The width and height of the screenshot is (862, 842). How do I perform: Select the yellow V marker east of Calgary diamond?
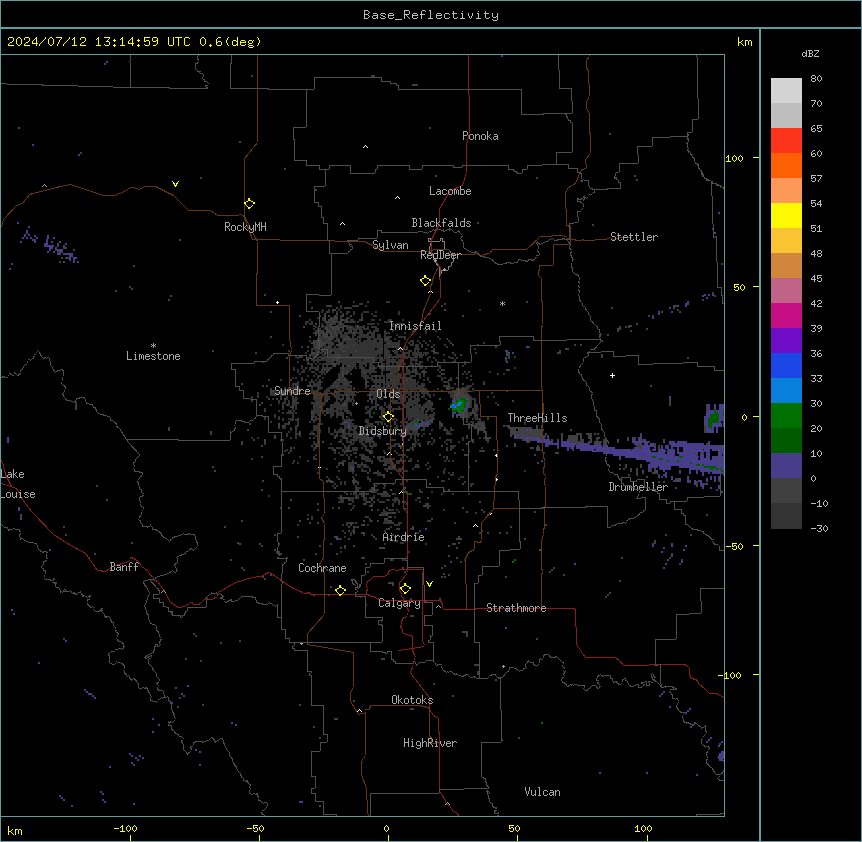pos(429,584)
